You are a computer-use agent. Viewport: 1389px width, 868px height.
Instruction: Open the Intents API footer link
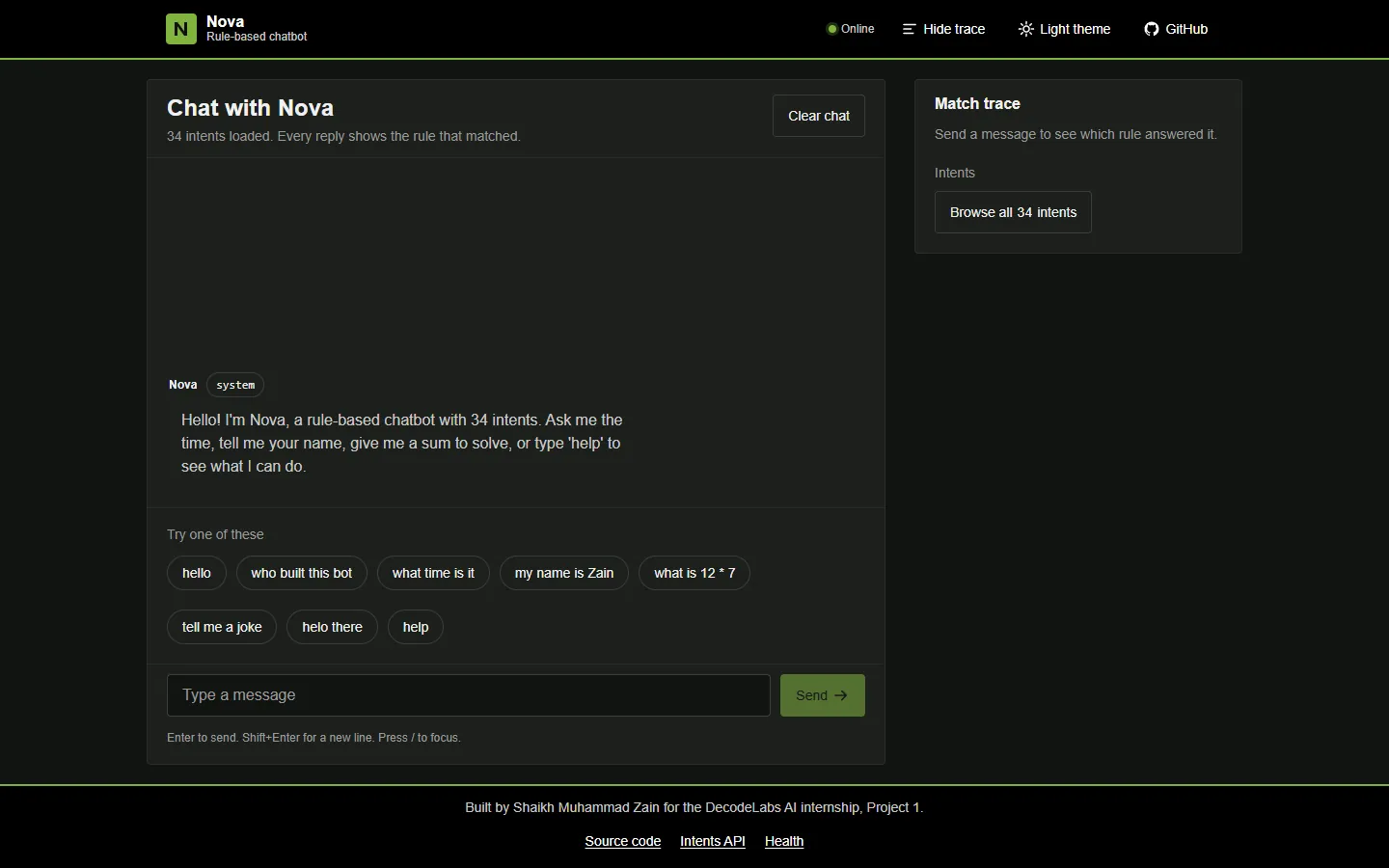[x=713, y=841]
